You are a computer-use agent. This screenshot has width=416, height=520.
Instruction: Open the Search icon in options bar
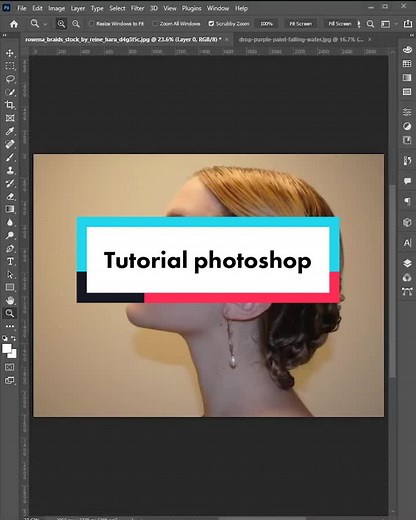click(370, 24)
